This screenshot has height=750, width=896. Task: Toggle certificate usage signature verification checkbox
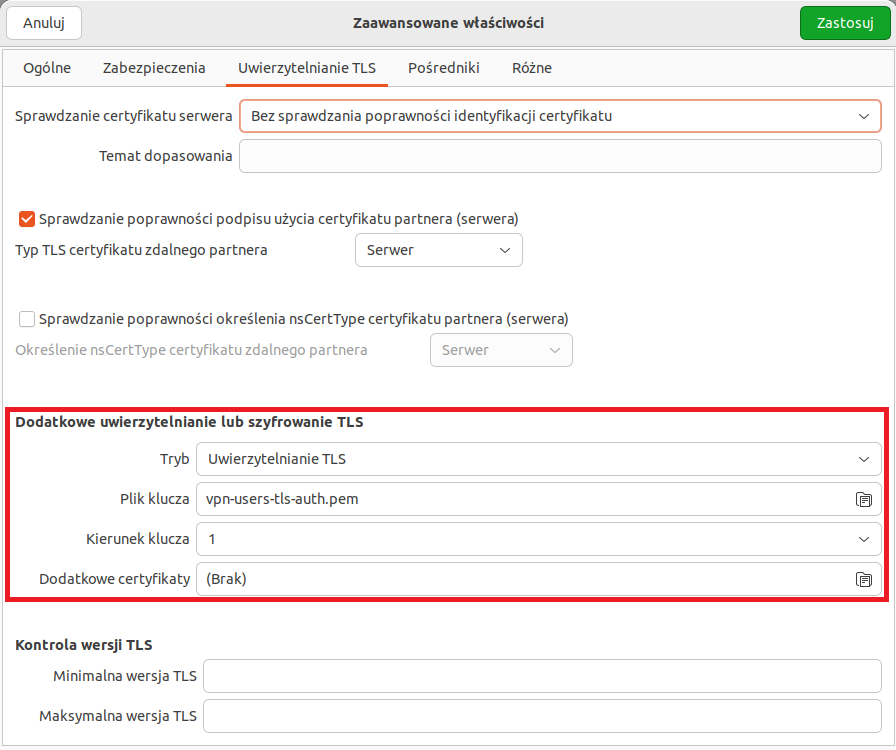(x=27, y=219)
